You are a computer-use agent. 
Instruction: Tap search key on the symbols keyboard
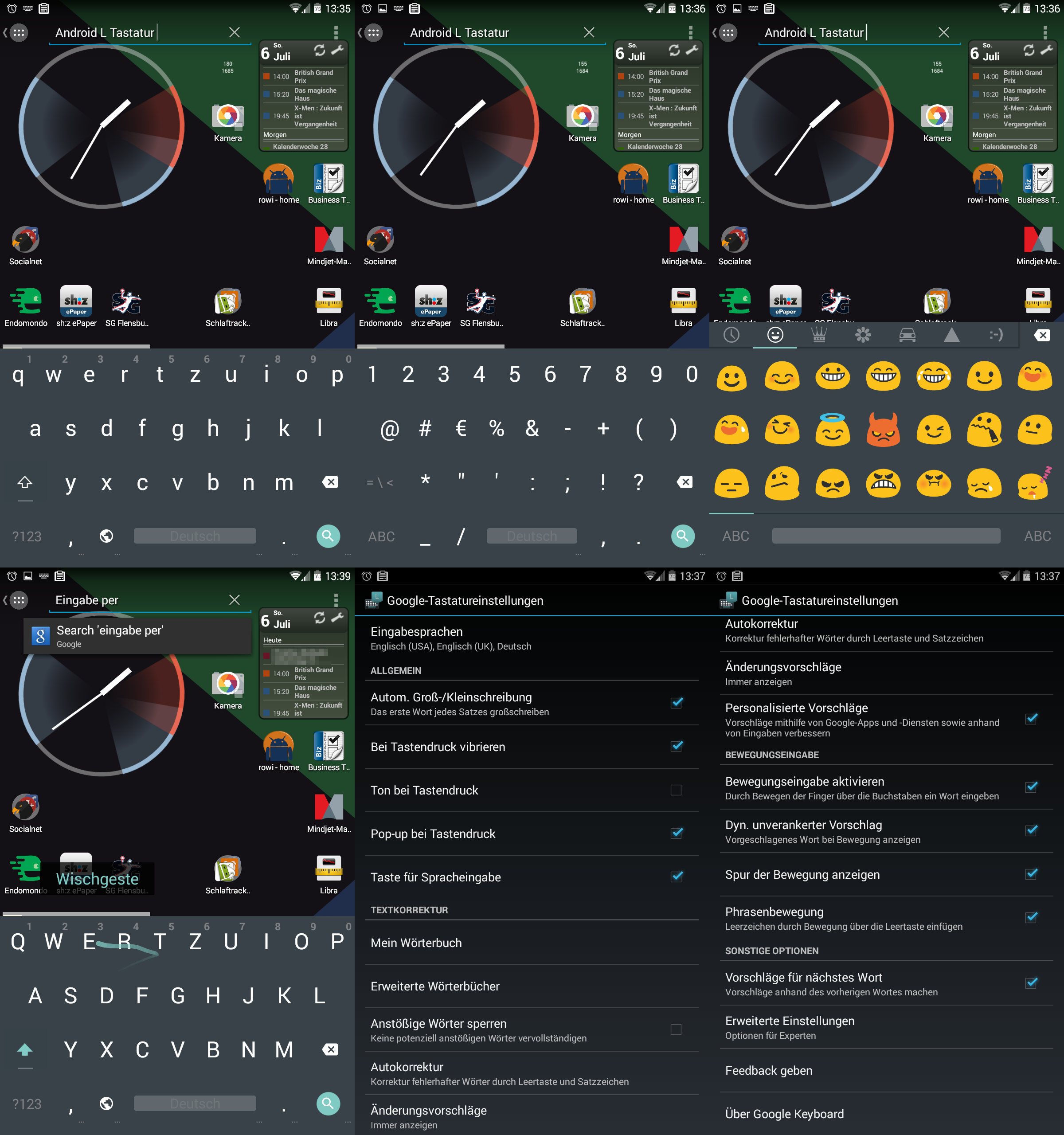(683, 536)
